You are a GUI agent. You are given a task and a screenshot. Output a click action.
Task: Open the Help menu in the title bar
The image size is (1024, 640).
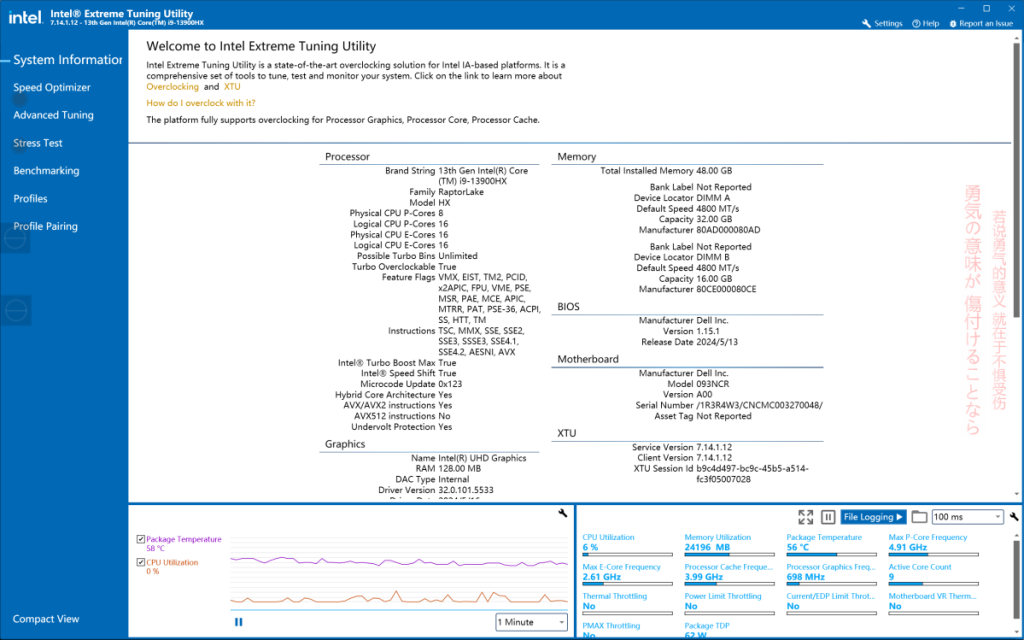925,24
